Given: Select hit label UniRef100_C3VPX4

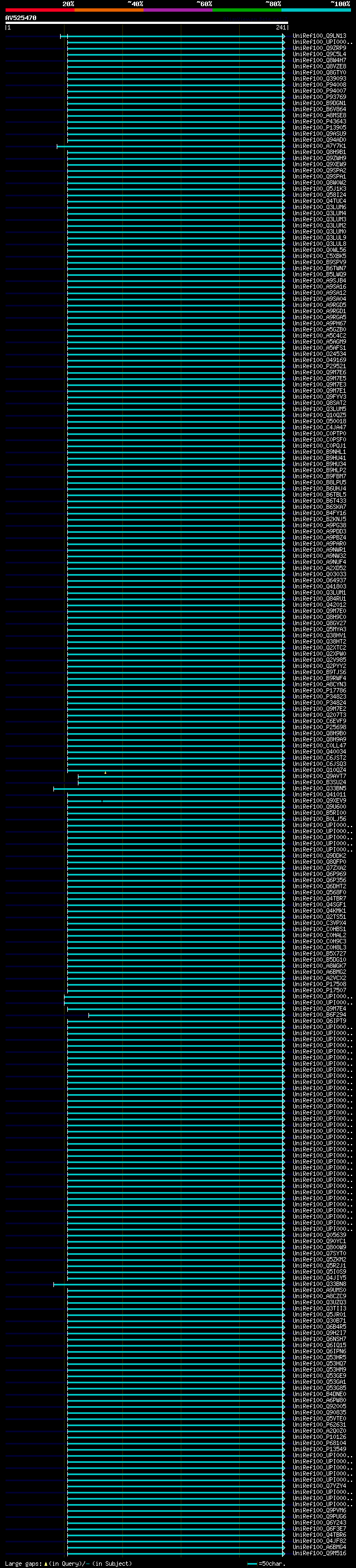Looking at the screenshot, I should (x=319, y=923).
